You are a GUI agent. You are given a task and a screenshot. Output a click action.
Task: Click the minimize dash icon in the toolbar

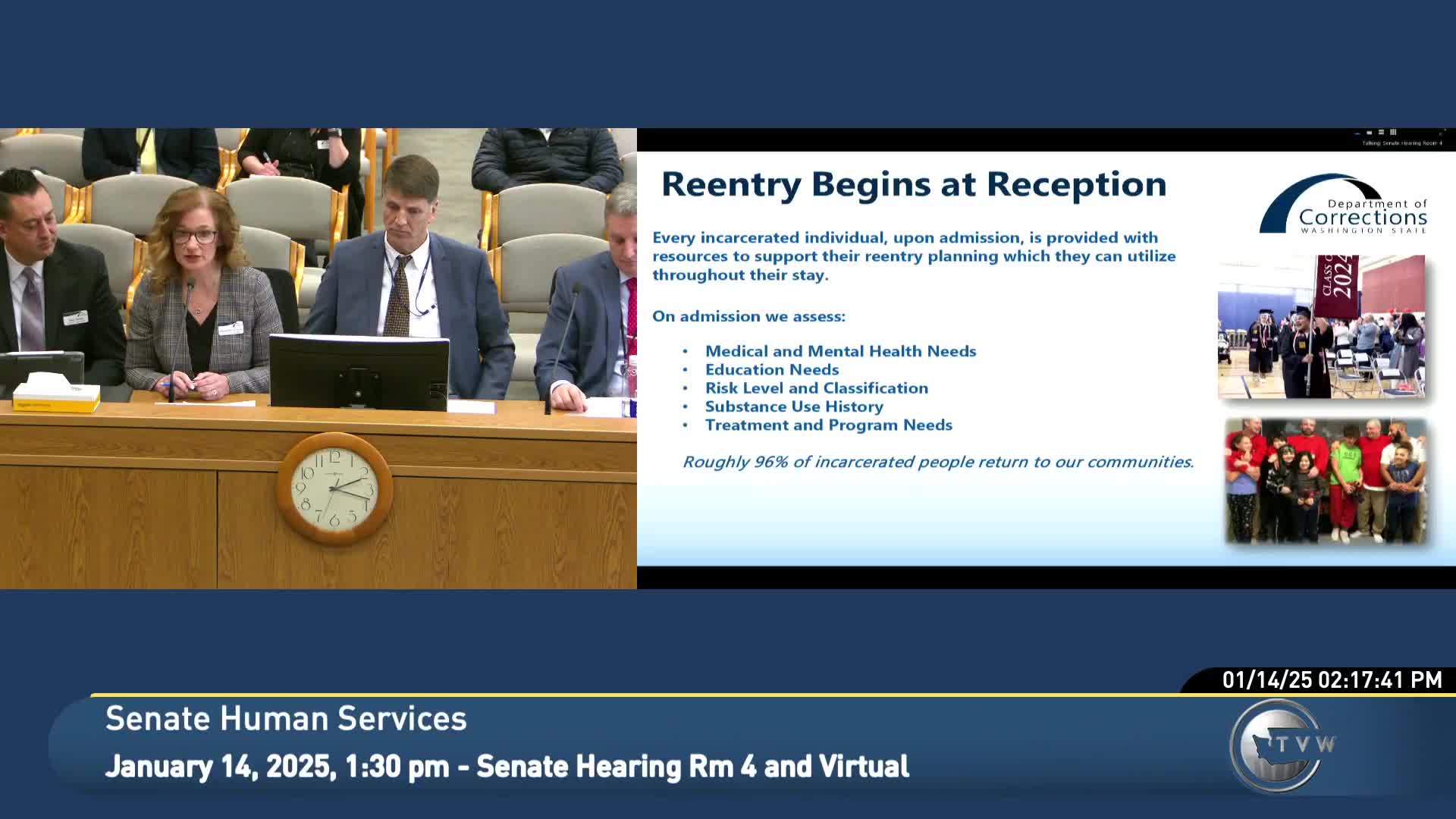point(1357,133)
